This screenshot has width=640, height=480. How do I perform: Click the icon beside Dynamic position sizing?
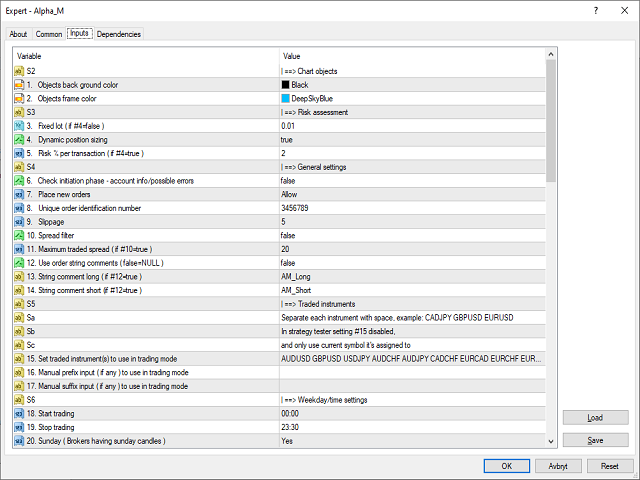pos(19,140)
